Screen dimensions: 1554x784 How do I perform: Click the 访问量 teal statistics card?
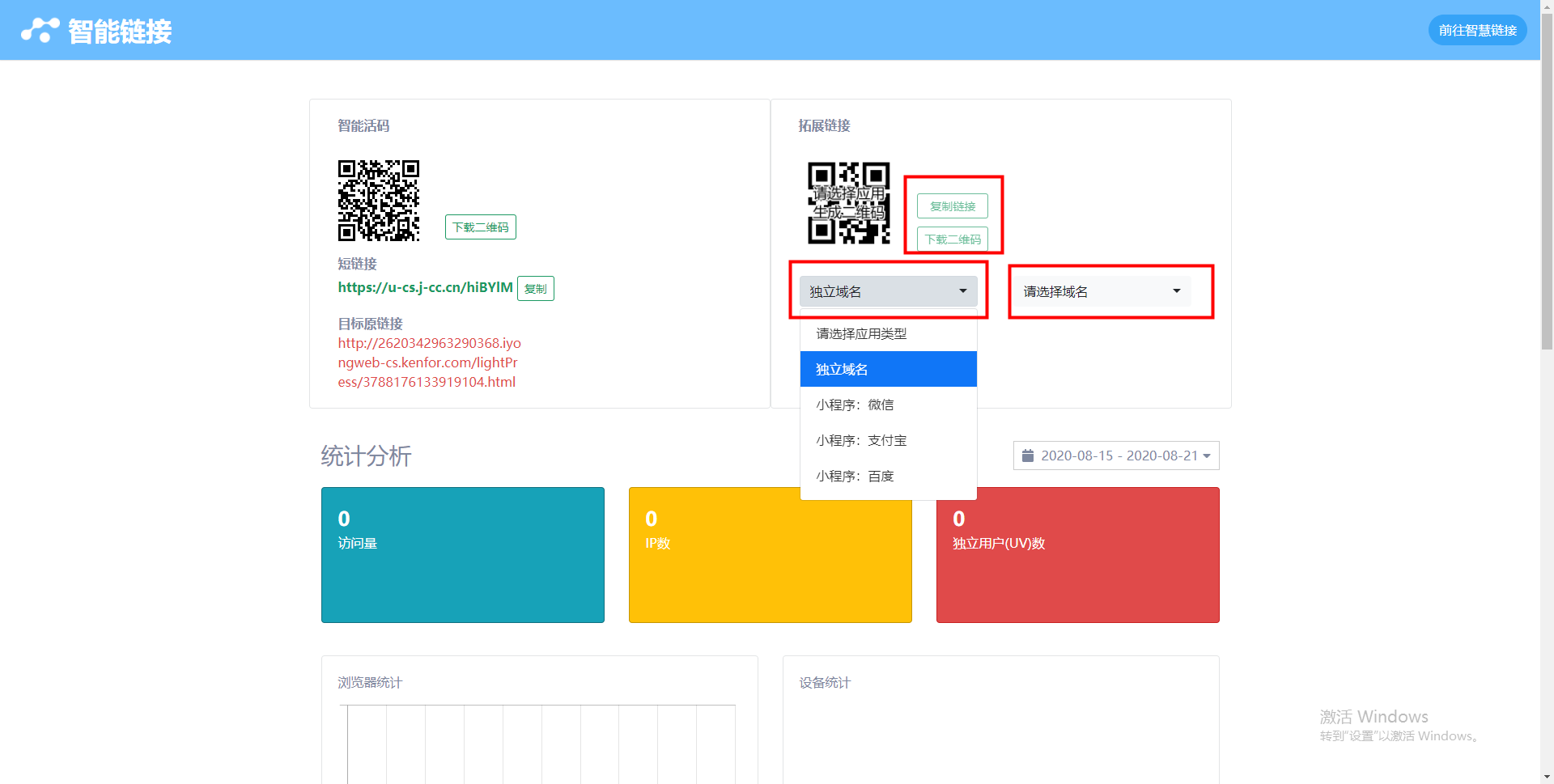pos(462,554)
